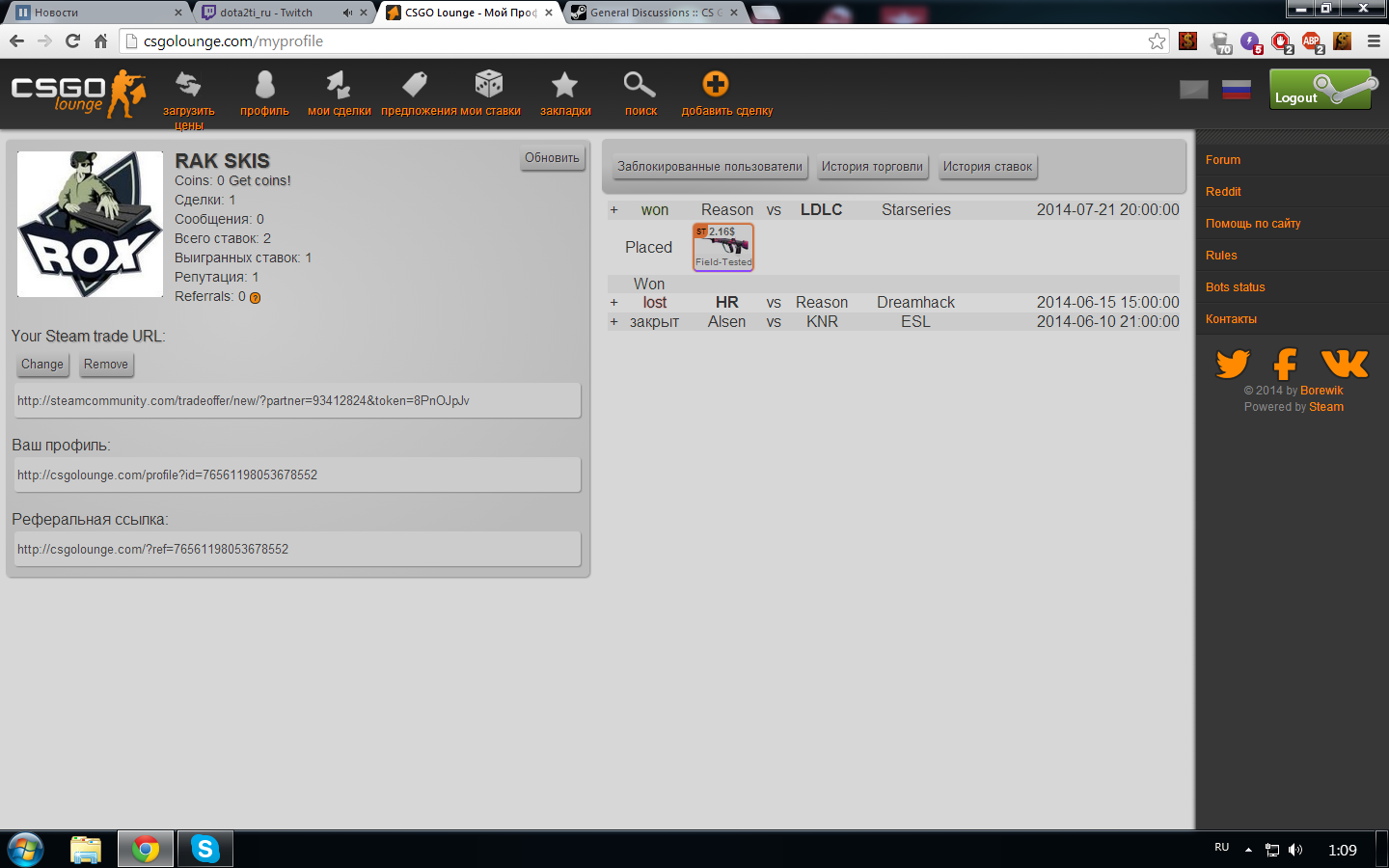
Task: Open the Twitter bird icon in sidebar
Action: pos(1233,364)
